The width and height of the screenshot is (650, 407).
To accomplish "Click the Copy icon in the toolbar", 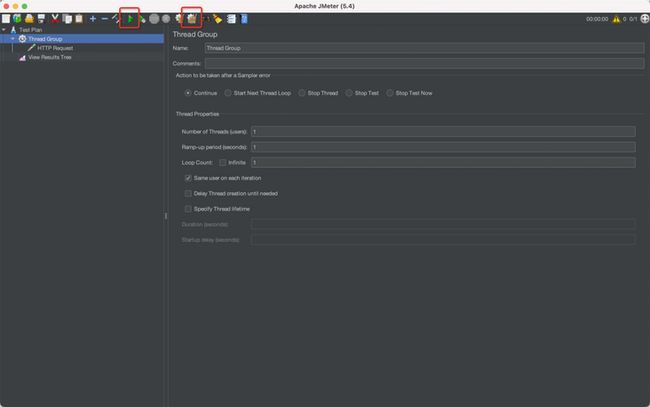I will (67, 19).
